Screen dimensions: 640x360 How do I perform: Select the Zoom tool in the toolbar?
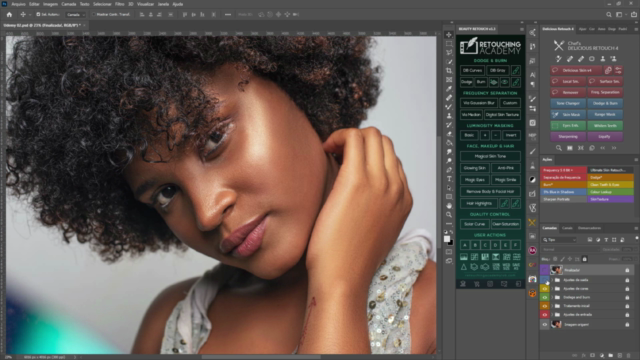[449, 214]
